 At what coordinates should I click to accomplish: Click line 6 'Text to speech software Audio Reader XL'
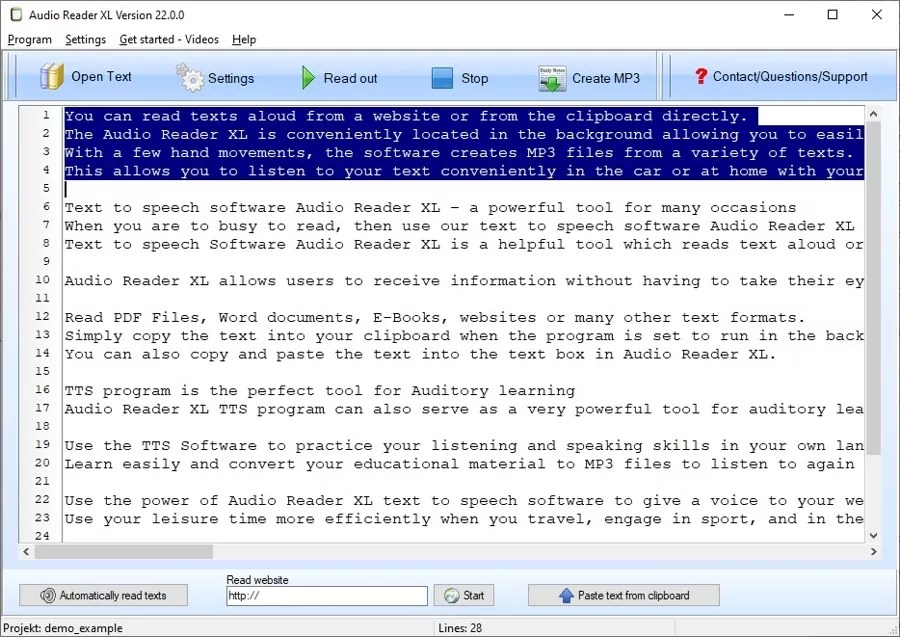click(253, 208)
